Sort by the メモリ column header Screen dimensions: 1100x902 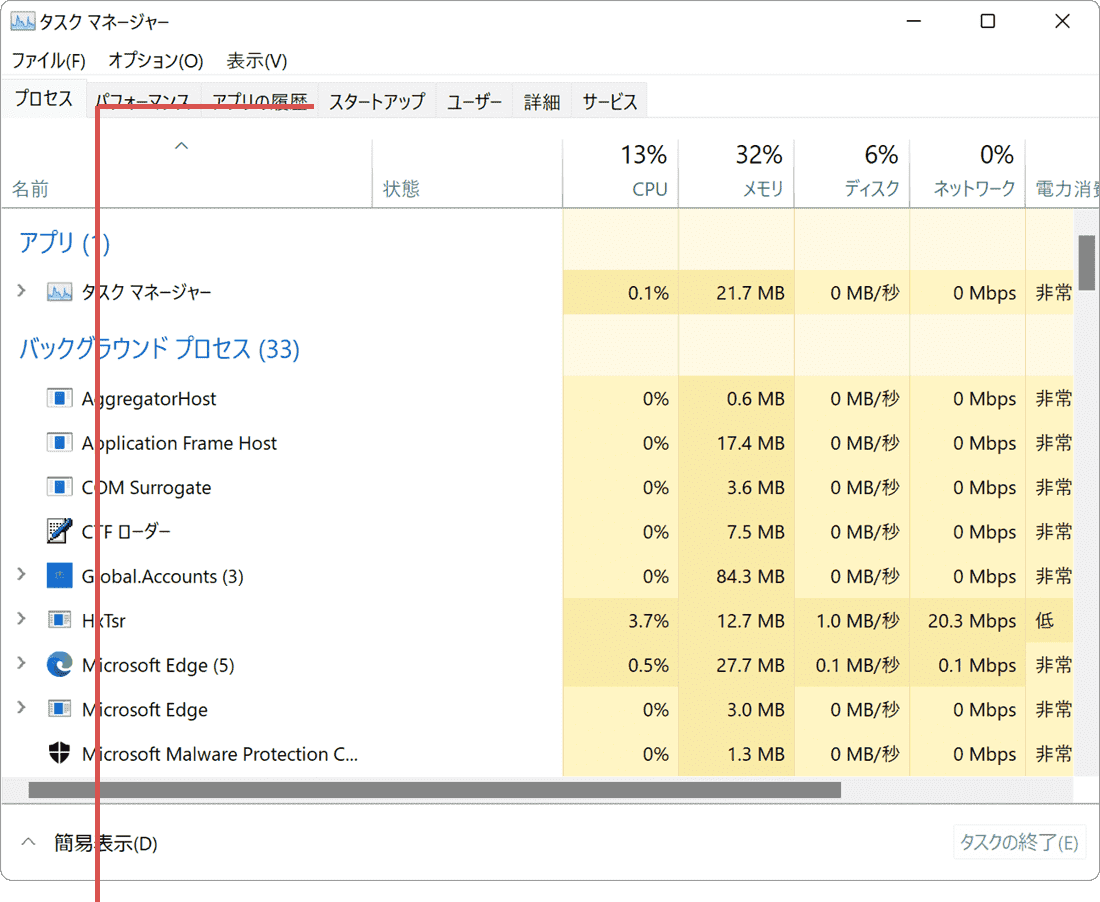[x=736, y=172]
